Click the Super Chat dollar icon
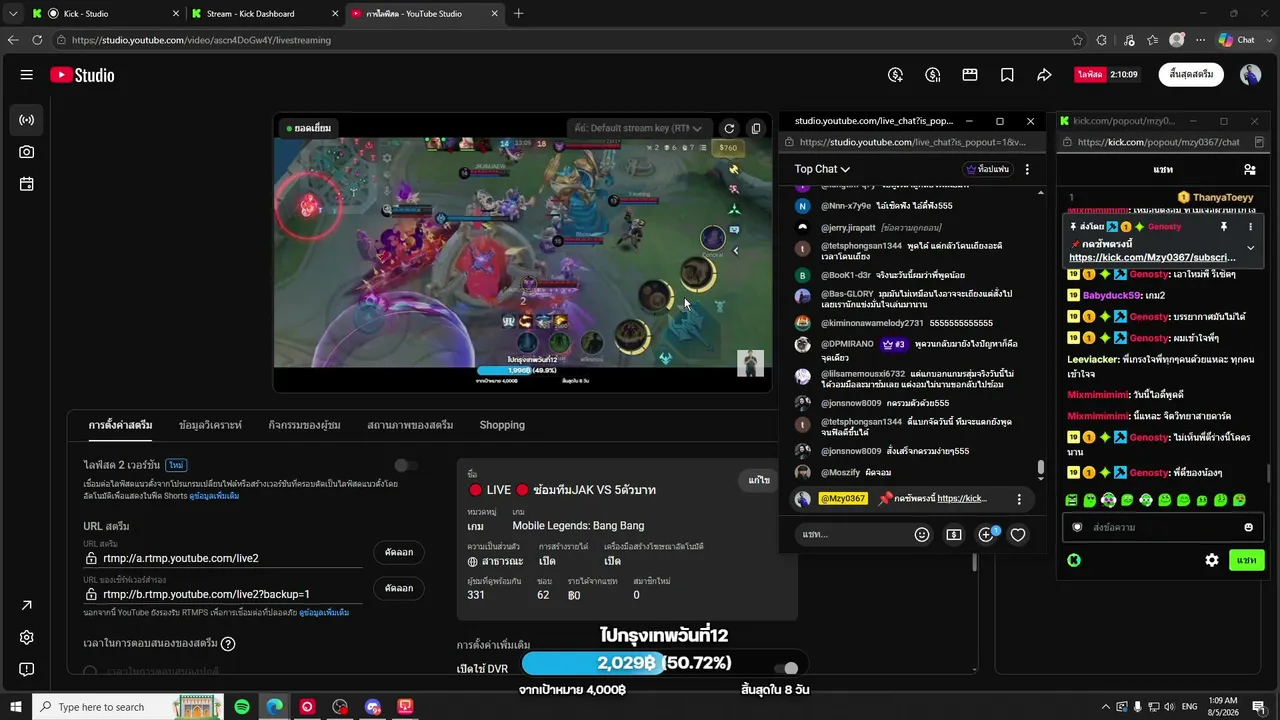Screen dimensions: 1280x720 954,535
